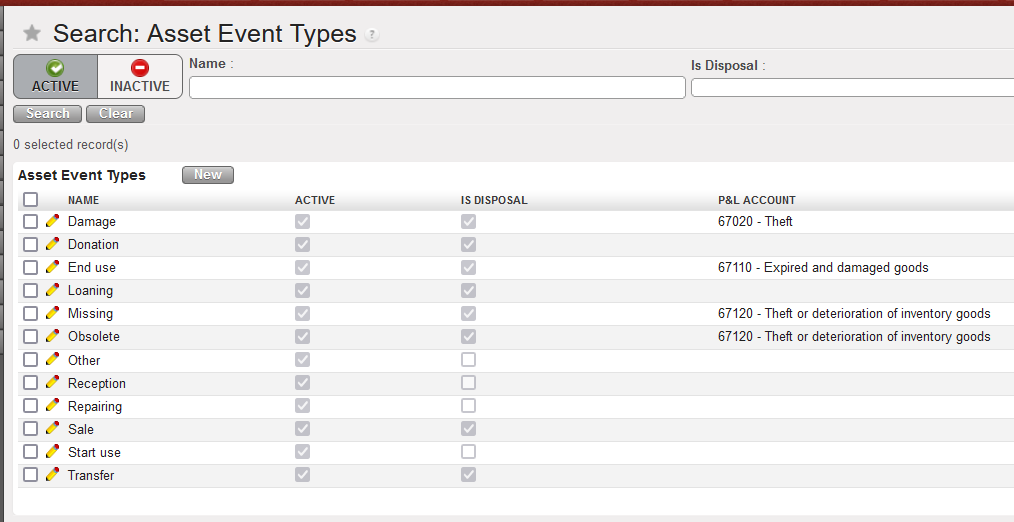Click the help question mark icon
Viewport: 1014px width, 522px height.
click(372, 35)
